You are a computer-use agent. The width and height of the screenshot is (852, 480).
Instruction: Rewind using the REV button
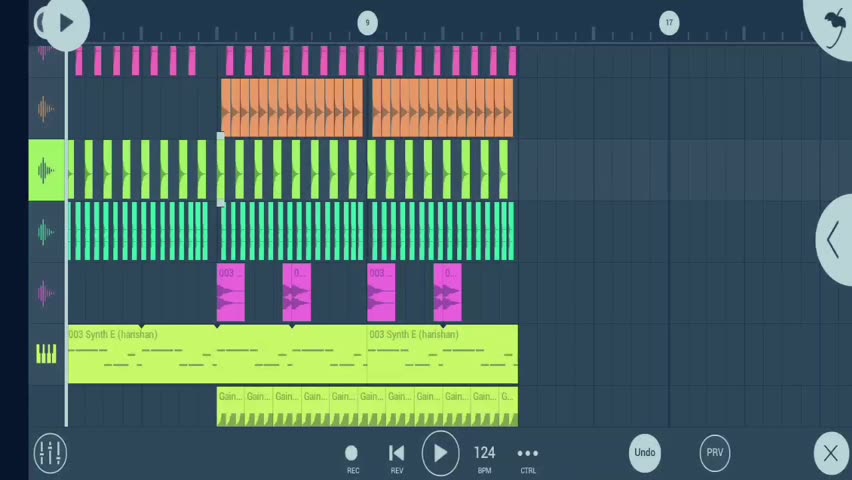397,458
